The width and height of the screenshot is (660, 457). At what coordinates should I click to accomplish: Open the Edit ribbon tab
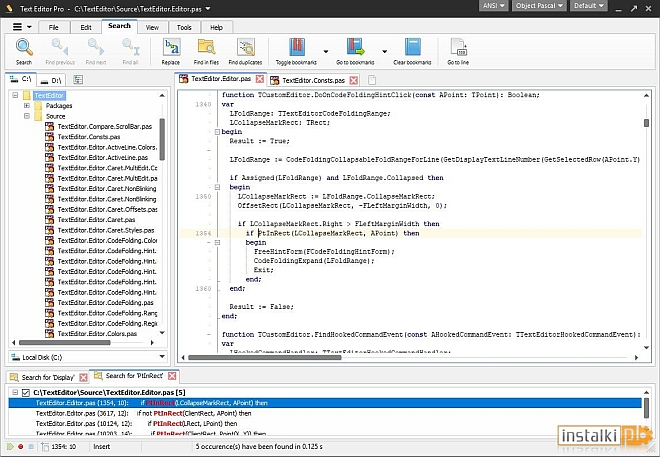[x=86, y=27]
